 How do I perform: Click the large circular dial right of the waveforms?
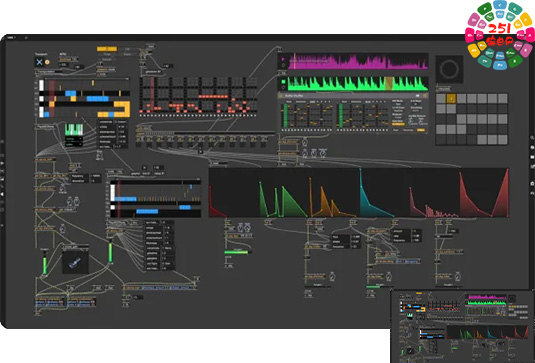pos(449,69)
